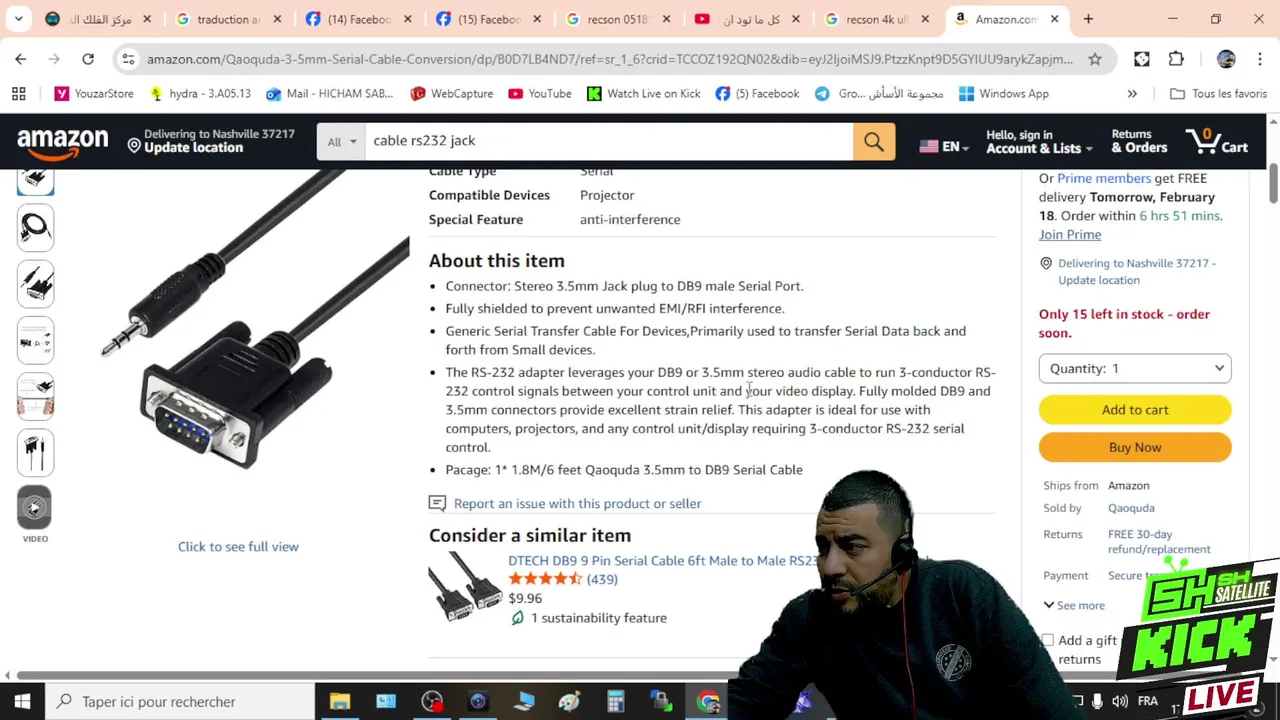
Task: Bookmark this page with the star icon
Action: coord(1095,59)
